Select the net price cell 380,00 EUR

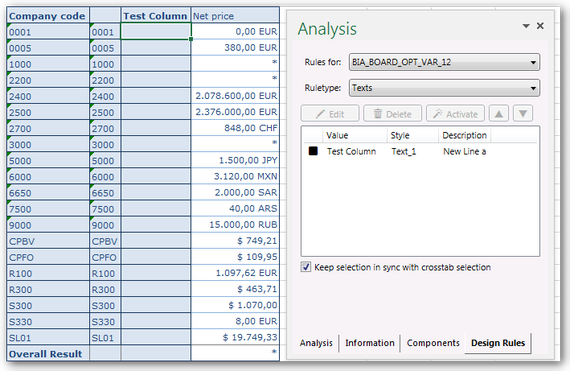235,48
